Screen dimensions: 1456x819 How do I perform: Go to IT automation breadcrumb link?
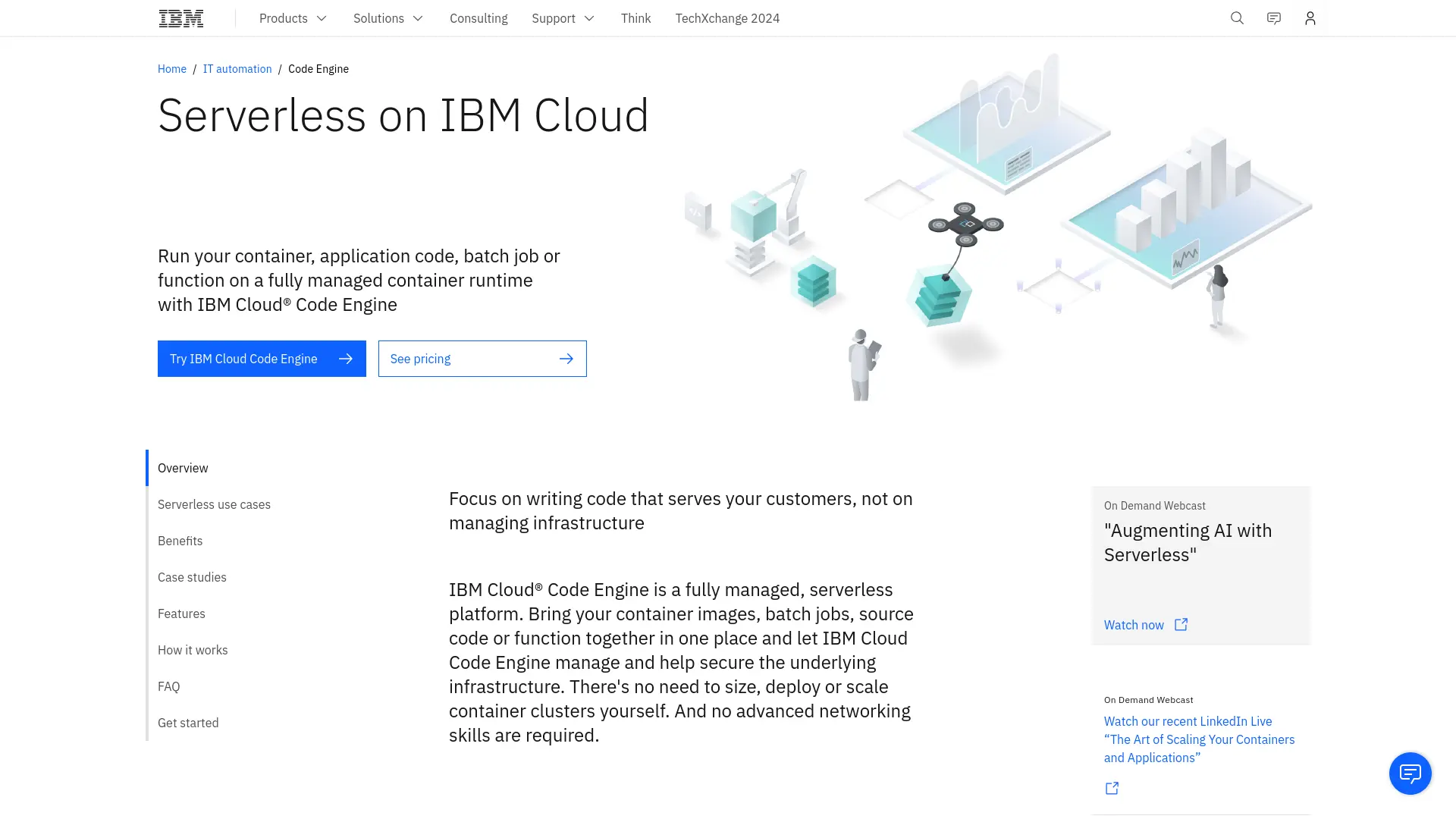[237, 69]
